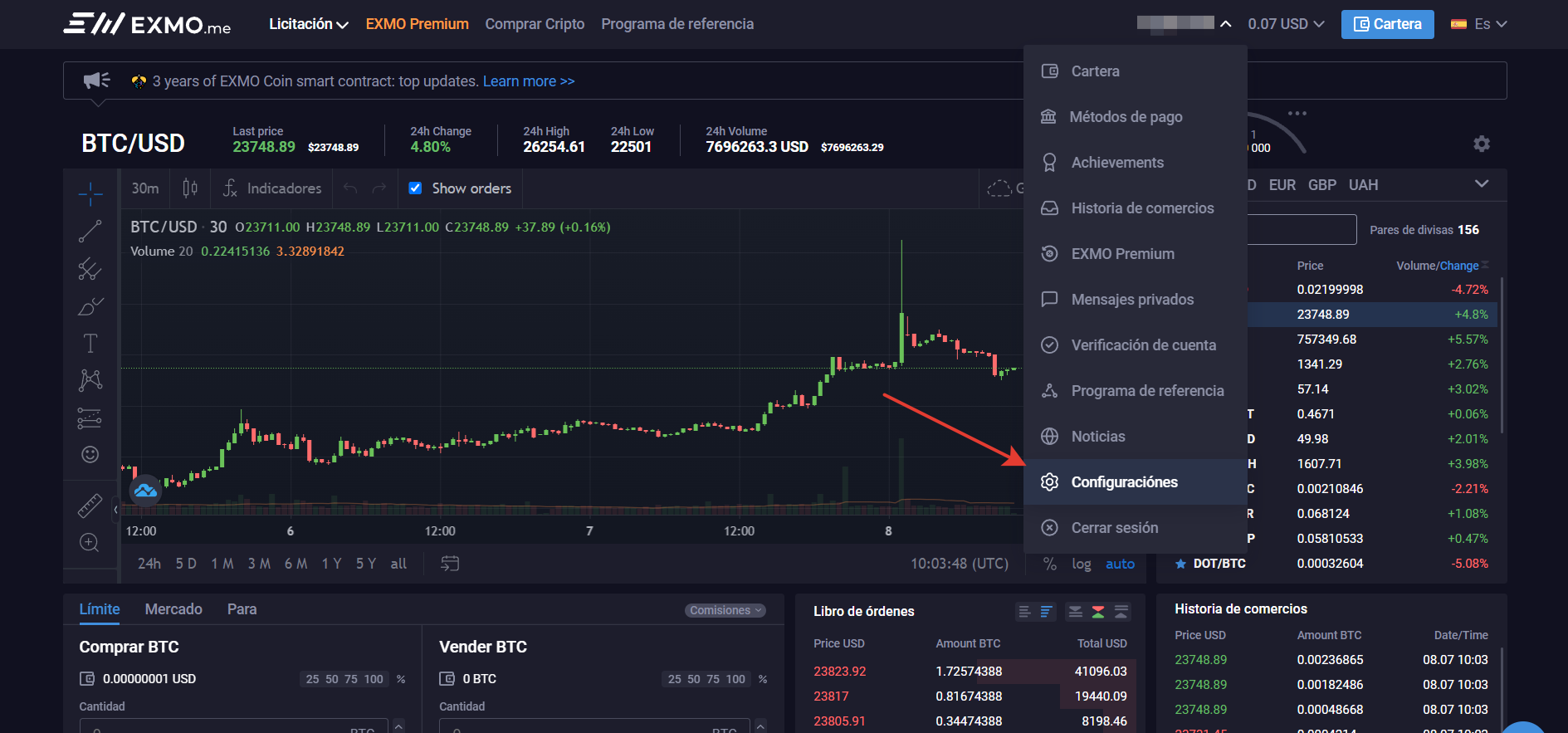Open Cartera from account menu
Screen dimensions: 1568x733
coord(1135,71)
